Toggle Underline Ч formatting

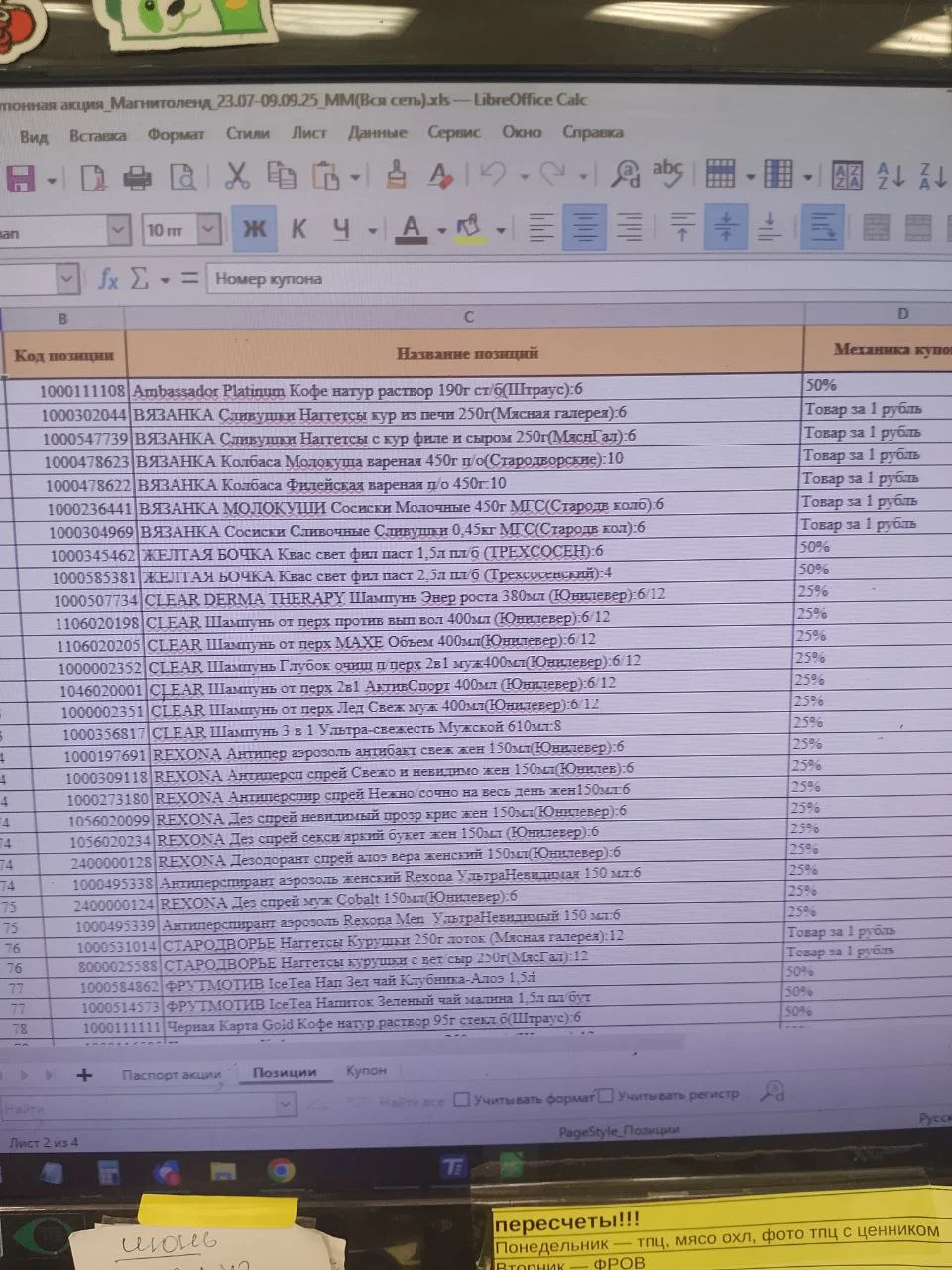click(341, 229)
